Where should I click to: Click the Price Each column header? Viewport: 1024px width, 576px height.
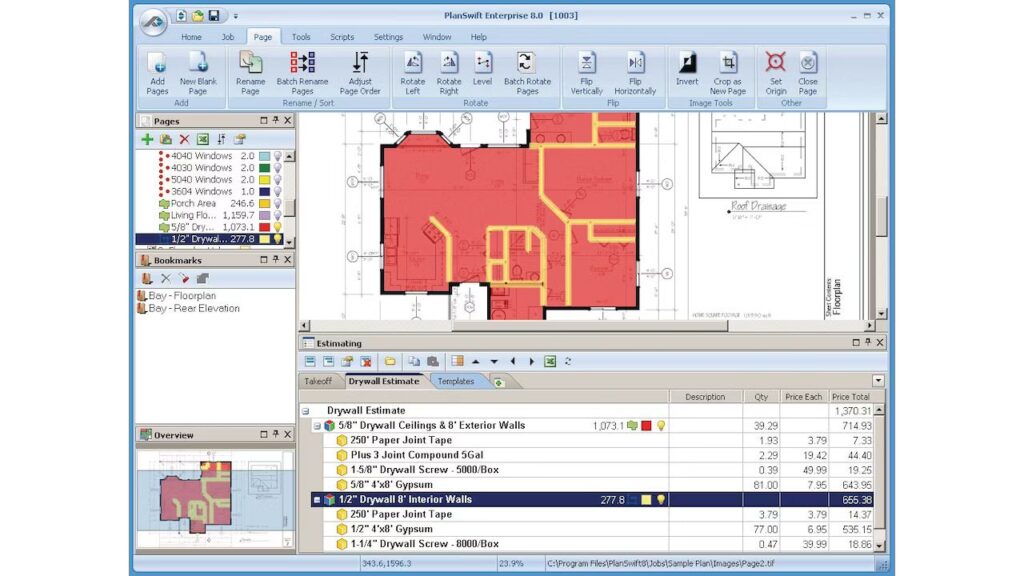point(803,396)
